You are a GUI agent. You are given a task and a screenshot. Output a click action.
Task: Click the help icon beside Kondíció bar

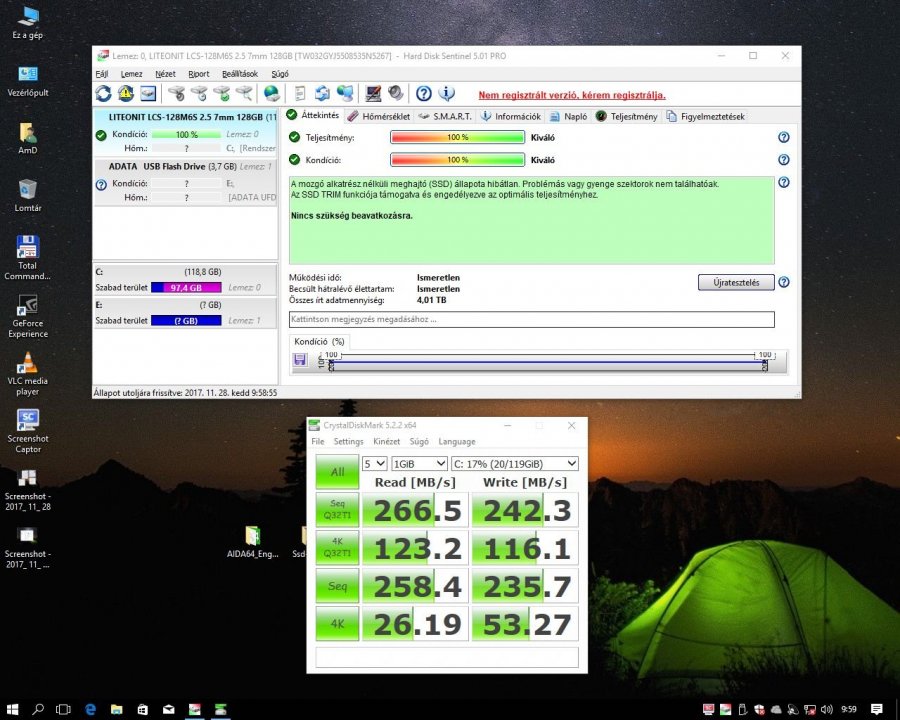click(x=783, y=160)
